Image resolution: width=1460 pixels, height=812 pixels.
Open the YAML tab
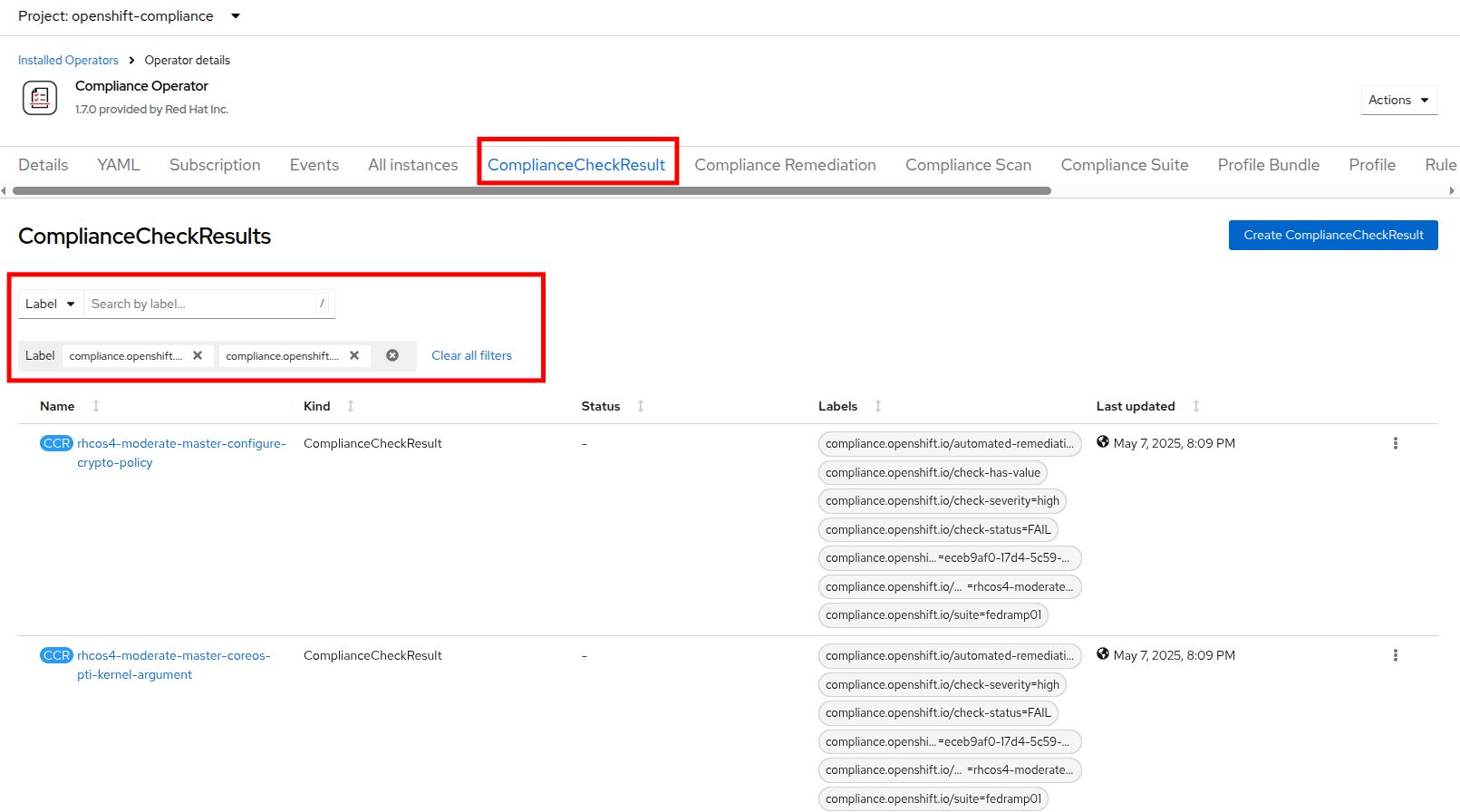[119, 165]
